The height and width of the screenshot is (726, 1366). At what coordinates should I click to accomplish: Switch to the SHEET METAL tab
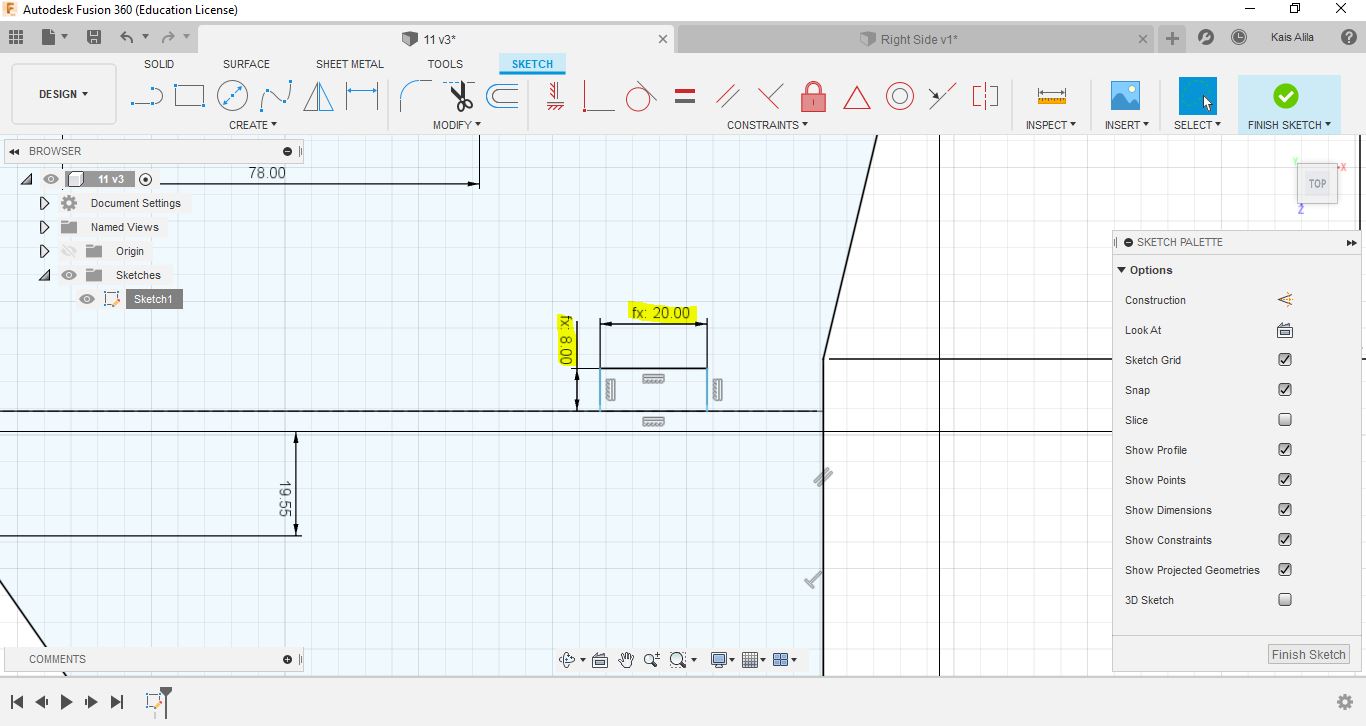350,64
